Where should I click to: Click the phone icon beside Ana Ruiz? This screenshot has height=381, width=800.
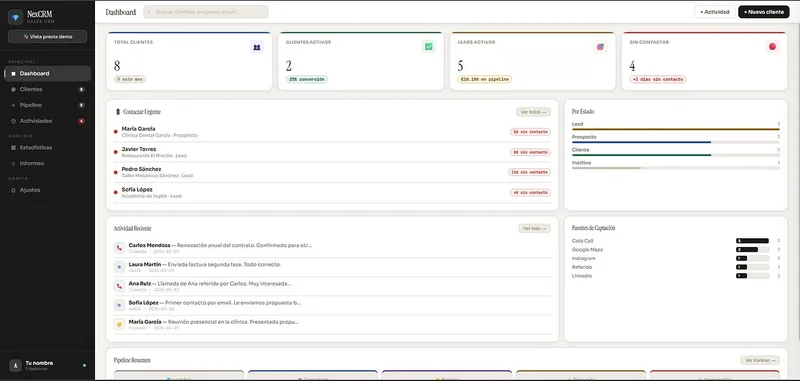119,286
